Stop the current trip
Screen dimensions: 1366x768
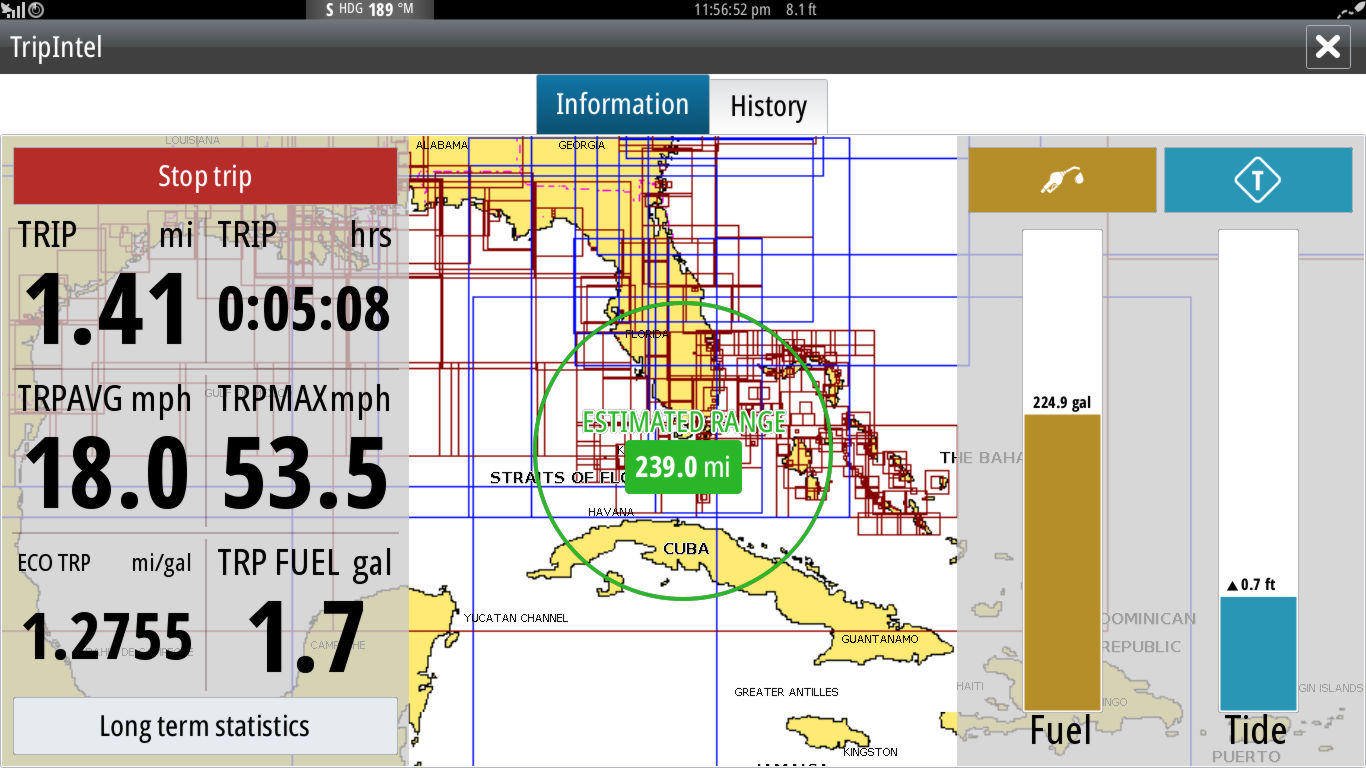[x=205, y=176]
